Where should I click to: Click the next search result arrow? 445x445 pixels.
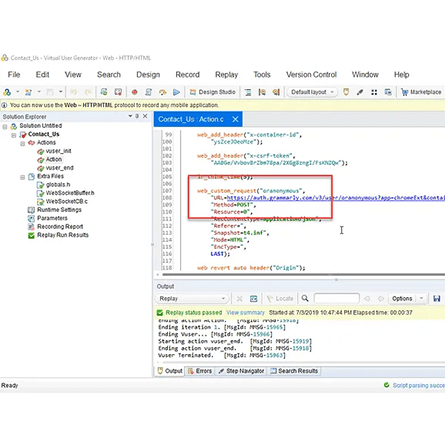tap(381, 298)
